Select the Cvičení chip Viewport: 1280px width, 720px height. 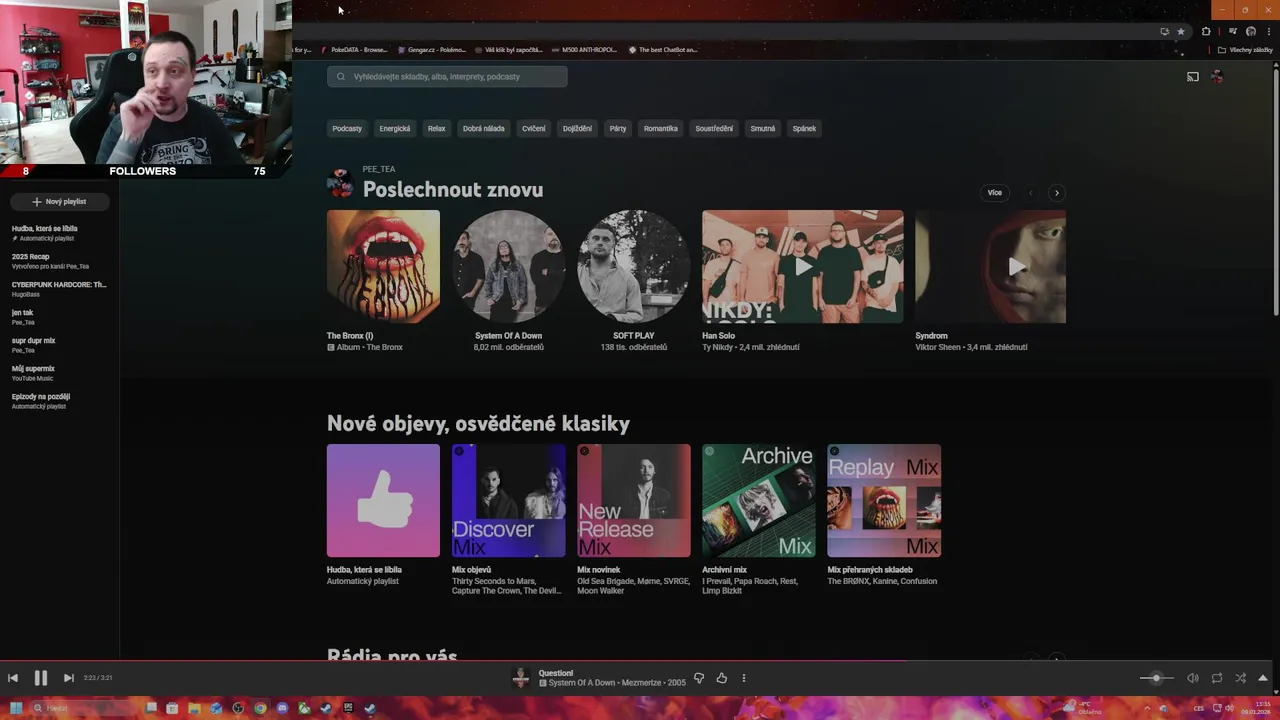click(x=534, y=128)
